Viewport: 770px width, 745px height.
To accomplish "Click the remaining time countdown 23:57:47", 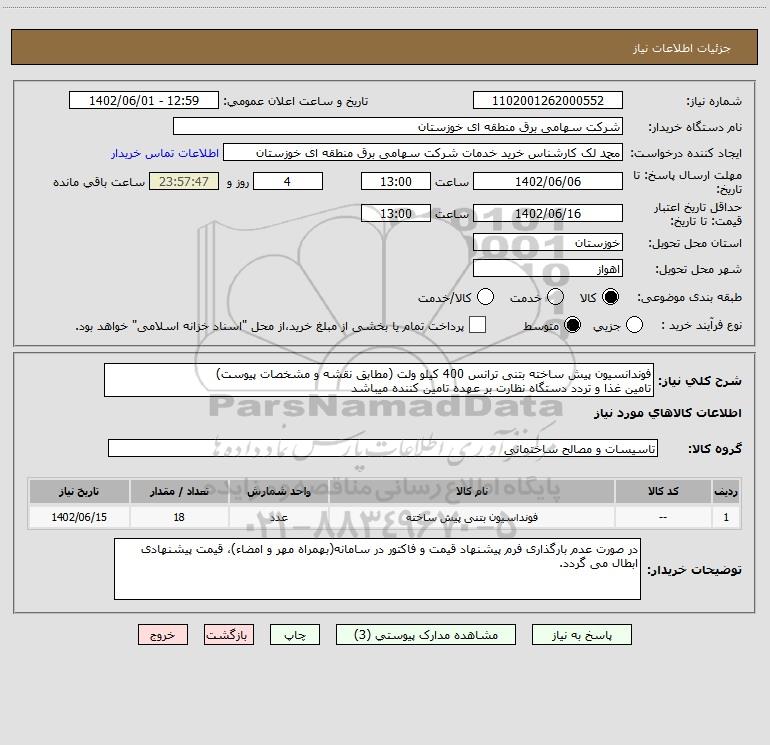I will 184,181.
